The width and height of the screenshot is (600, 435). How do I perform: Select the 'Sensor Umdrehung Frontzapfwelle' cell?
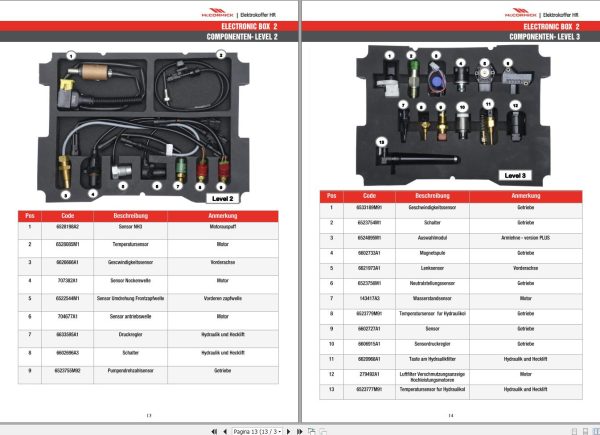[x=130, y=303]
